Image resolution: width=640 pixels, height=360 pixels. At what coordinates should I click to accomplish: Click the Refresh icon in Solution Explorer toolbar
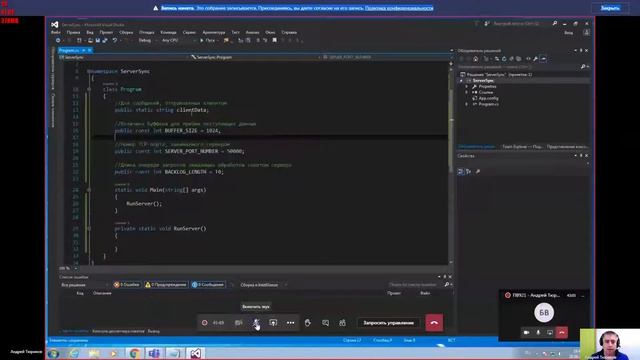click(x=504, y=59)
